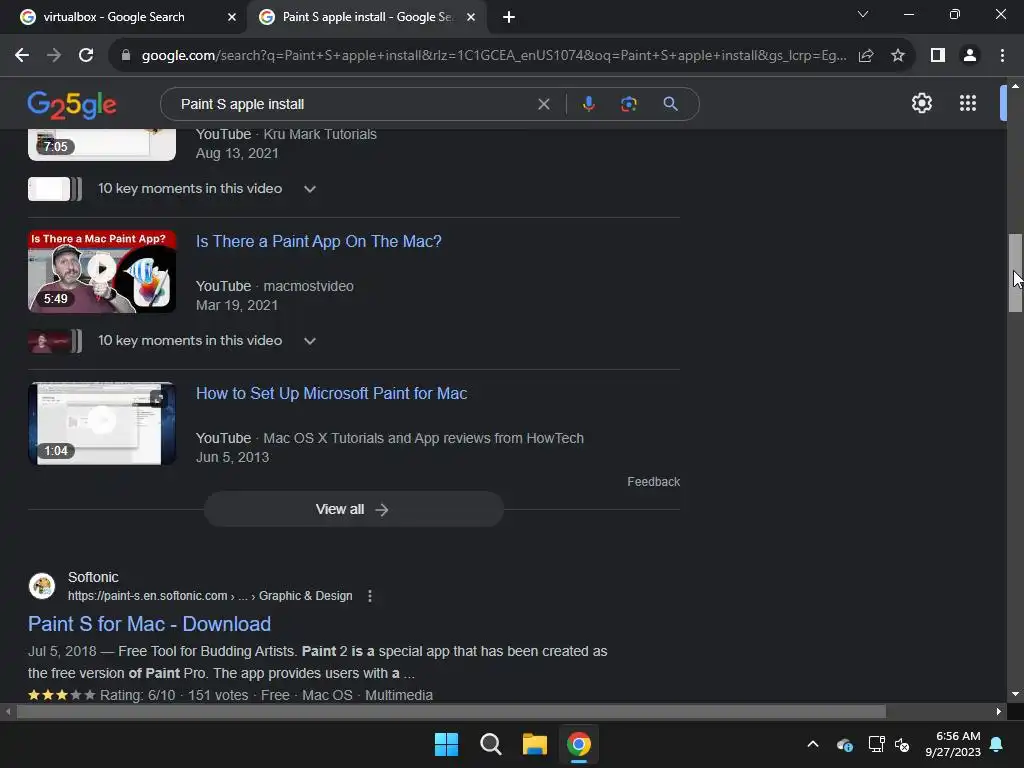Close the virtualbox Google Search tab
1024x768 pixels.
(x=232, y=17)
